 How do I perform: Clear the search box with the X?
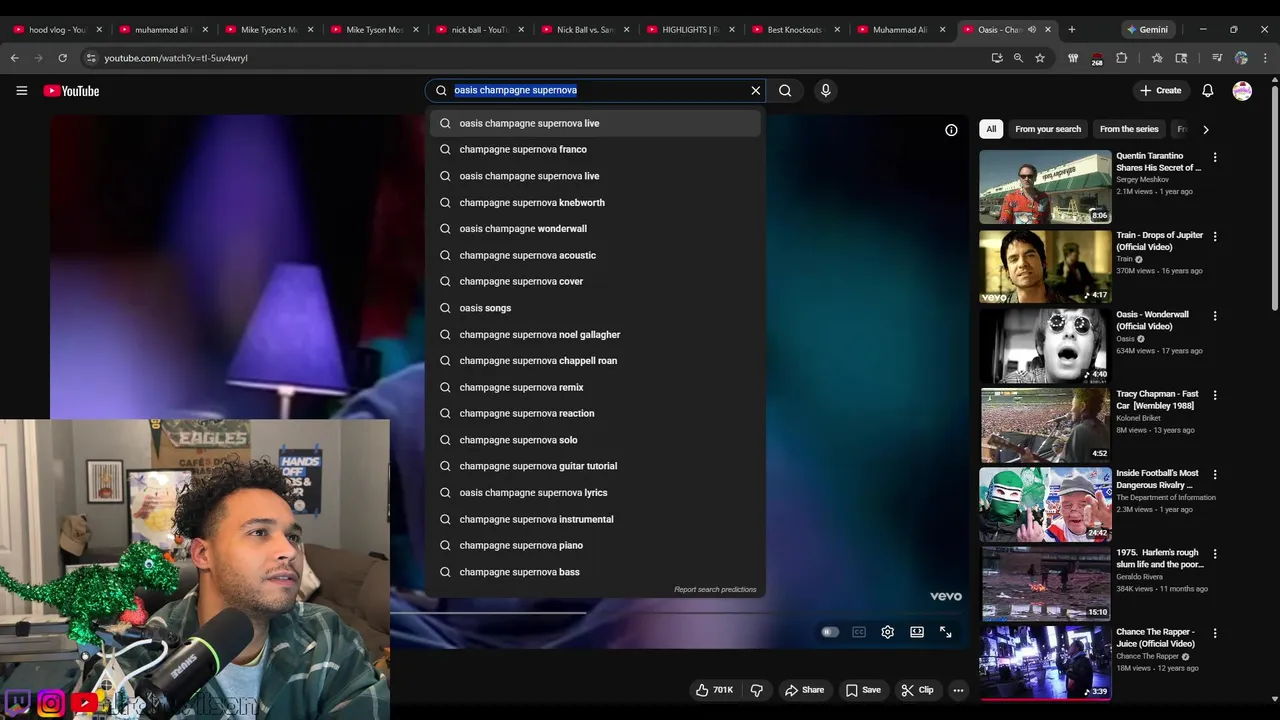pyautogui.click(x=756, y=90)
